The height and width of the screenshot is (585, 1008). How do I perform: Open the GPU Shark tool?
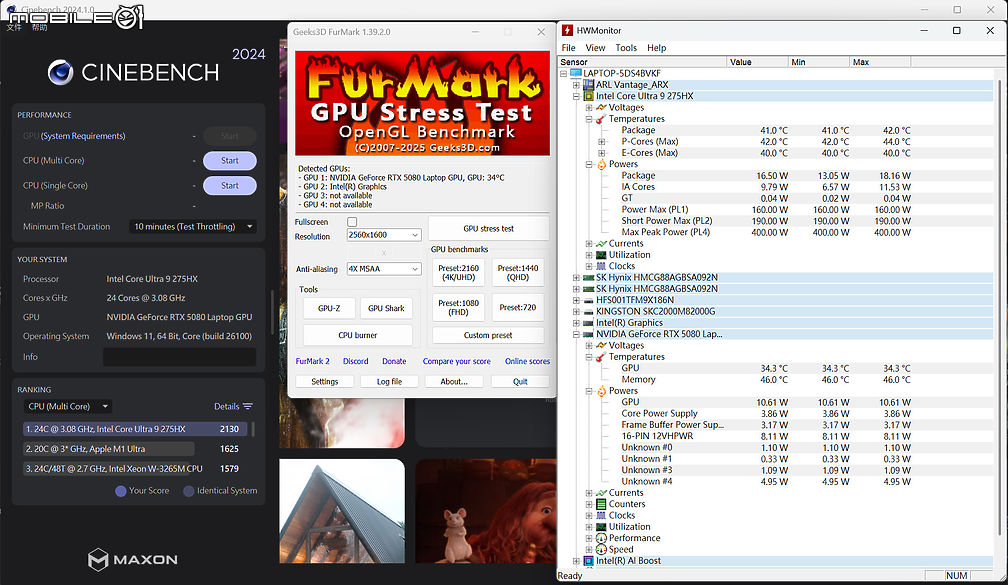pos(386,308)
